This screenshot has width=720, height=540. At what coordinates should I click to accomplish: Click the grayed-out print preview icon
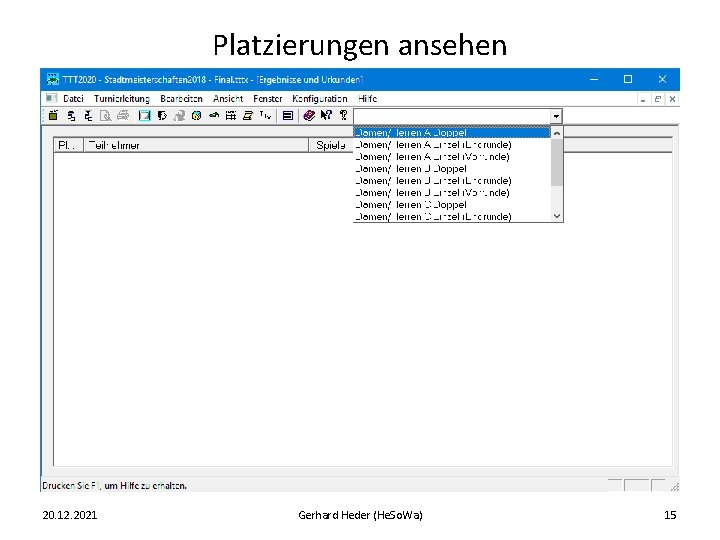click(x=105, y=116)
